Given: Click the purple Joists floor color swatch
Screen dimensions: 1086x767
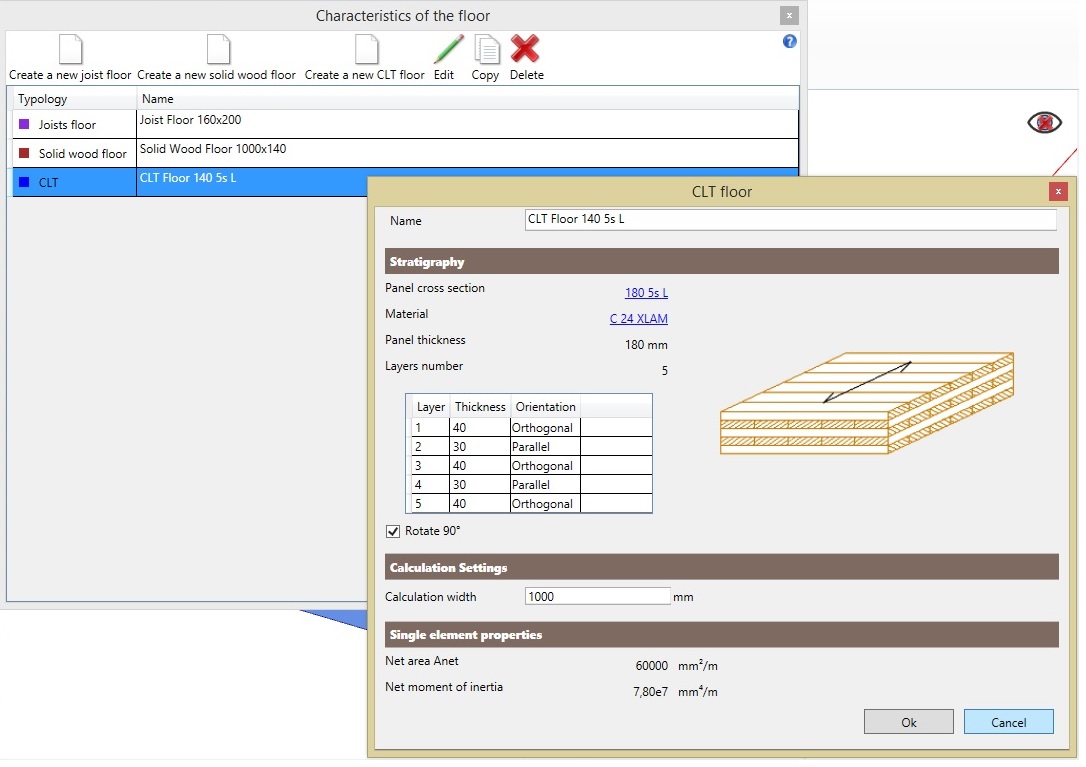Looking at the screenshot, I should [24, 124].
